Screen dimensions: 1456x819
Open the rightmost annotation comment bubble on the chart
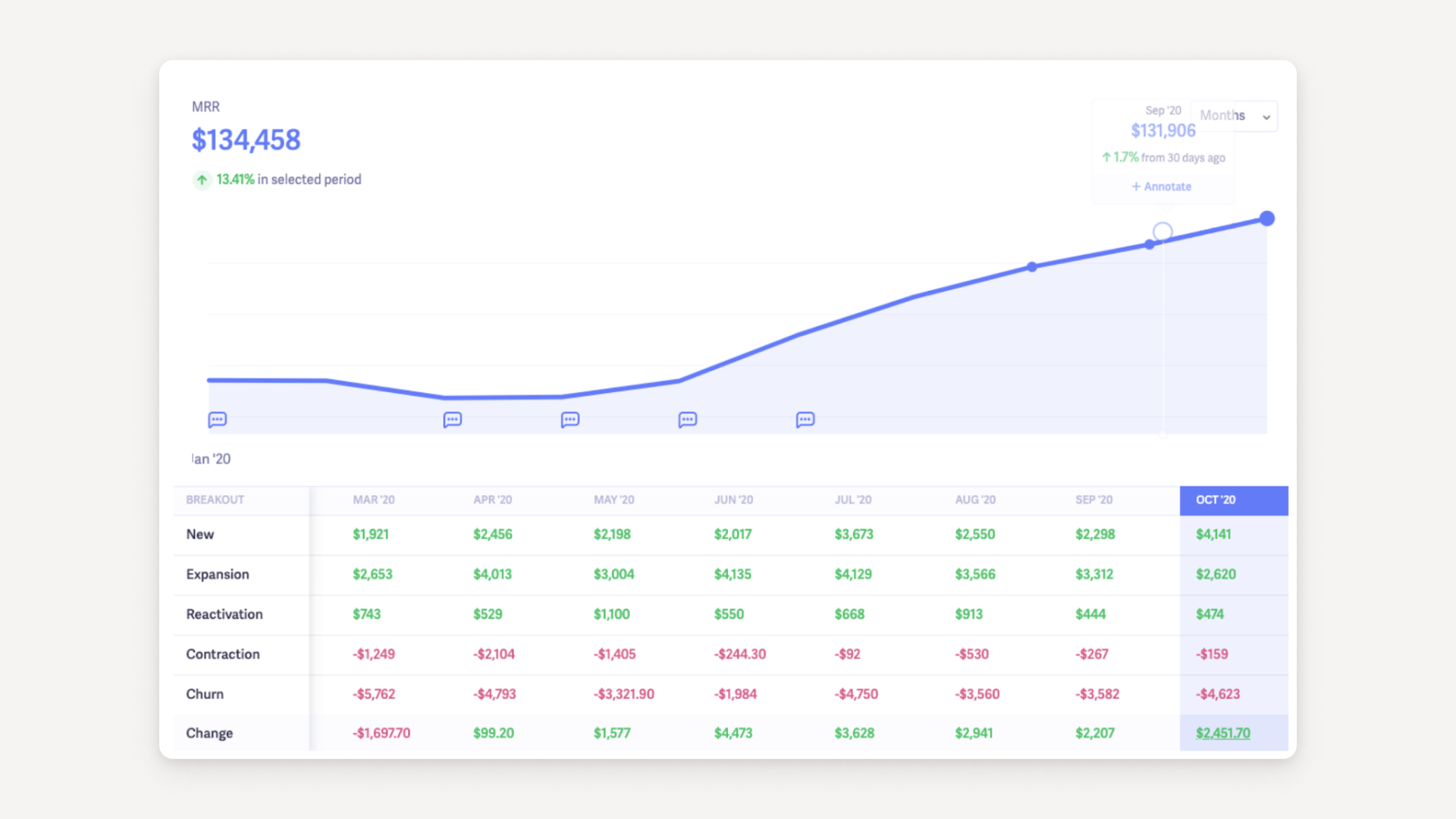tap(805, 419)
